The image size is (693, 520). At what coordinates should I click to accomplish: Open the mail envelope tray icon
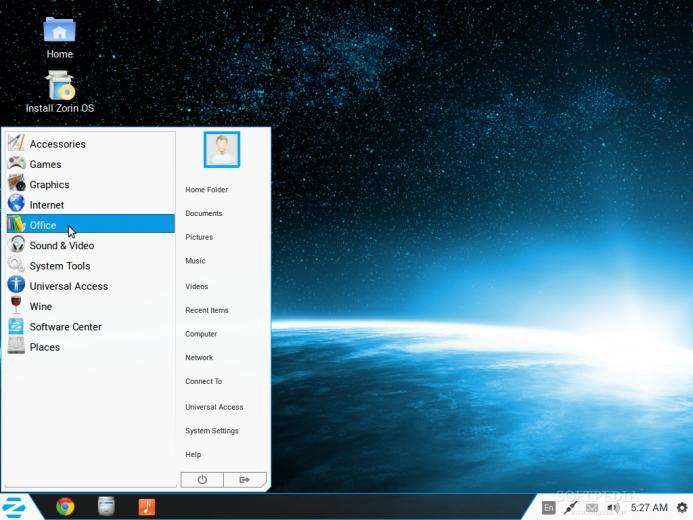(592, 508)
